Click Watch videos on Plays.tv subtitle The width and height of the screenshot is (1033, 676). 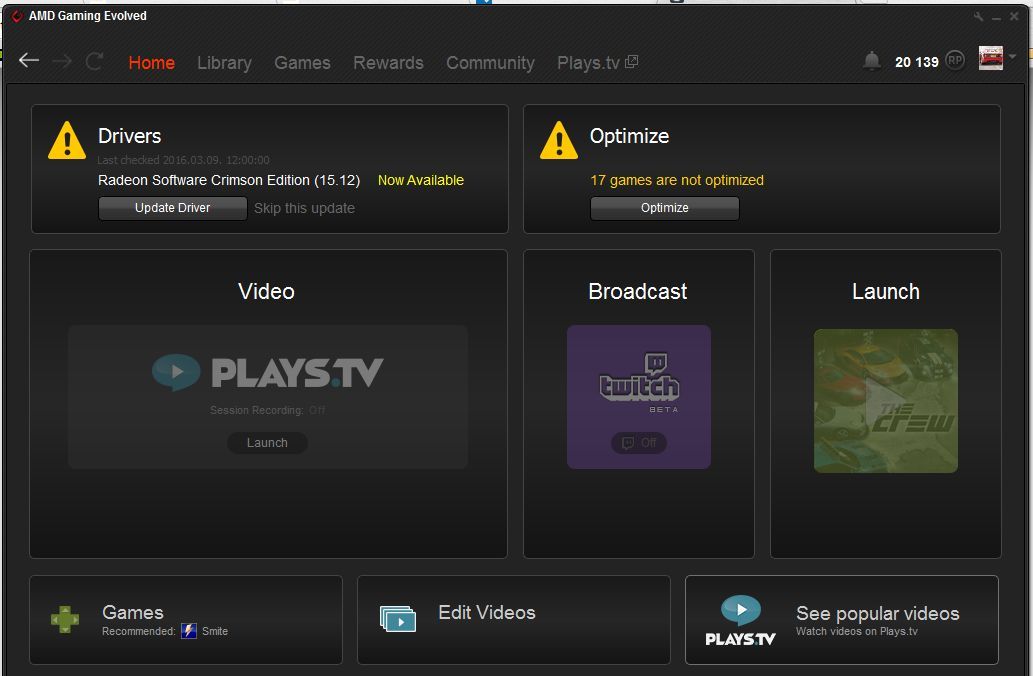(856, 631)
